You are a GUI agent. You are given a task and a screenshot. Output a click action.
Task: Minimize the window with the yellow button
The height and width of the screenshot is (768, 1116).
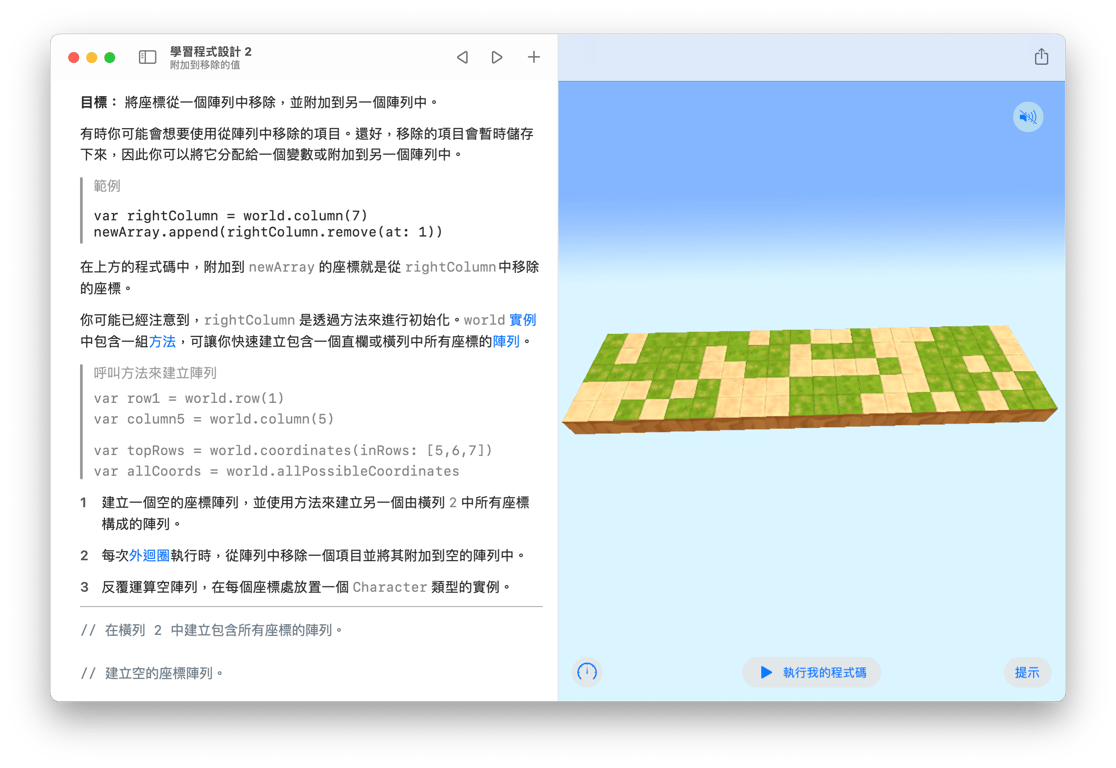click(x=92, y=58)
